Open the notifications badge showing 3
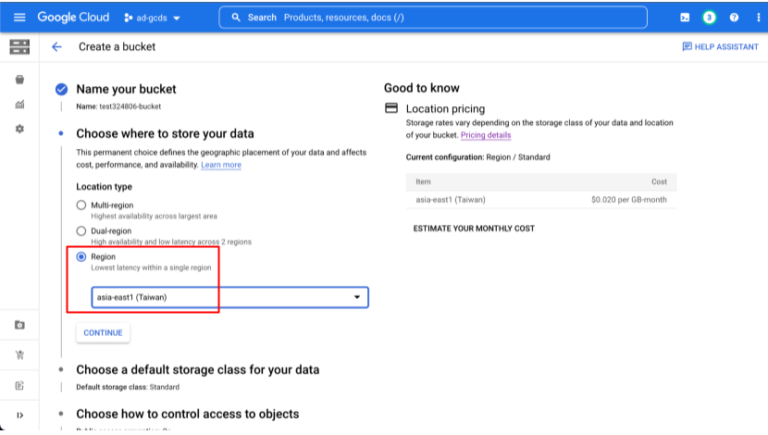 point(709,18)
